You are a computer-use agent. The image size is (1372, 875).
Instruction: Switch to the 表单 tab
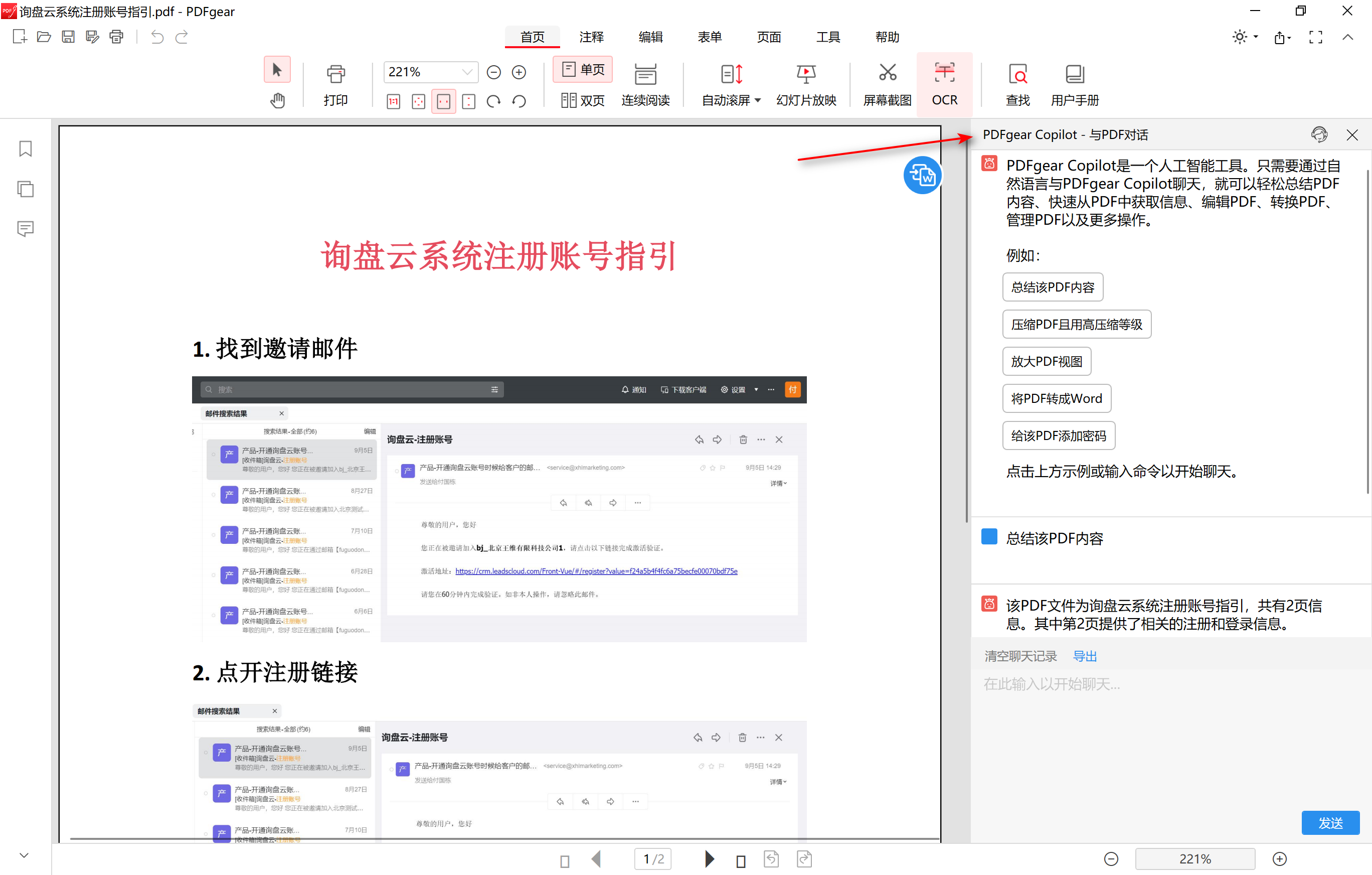coord(710,37)
